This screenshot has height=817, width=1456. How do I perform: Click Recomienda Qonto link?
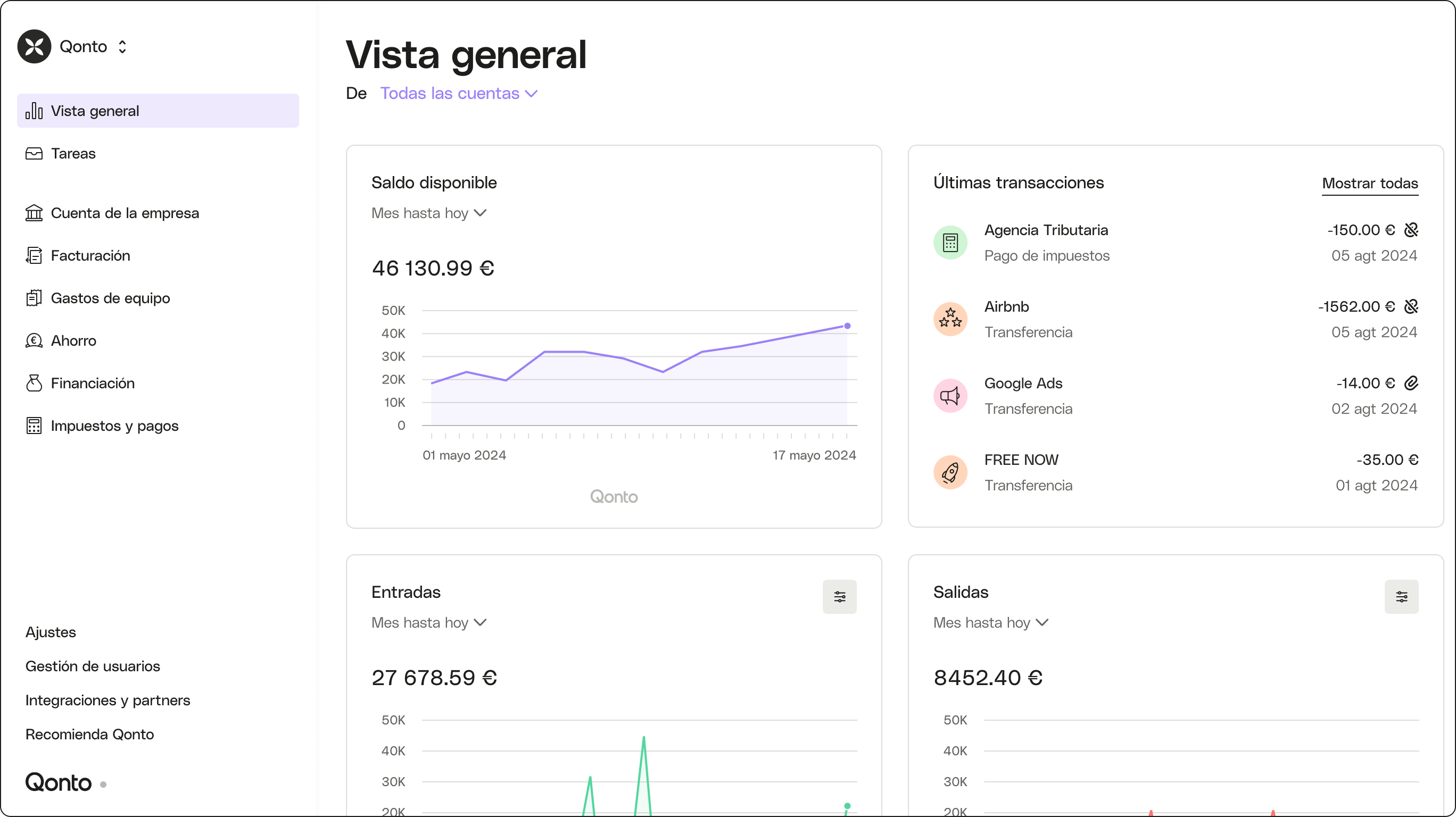(89, 734)
